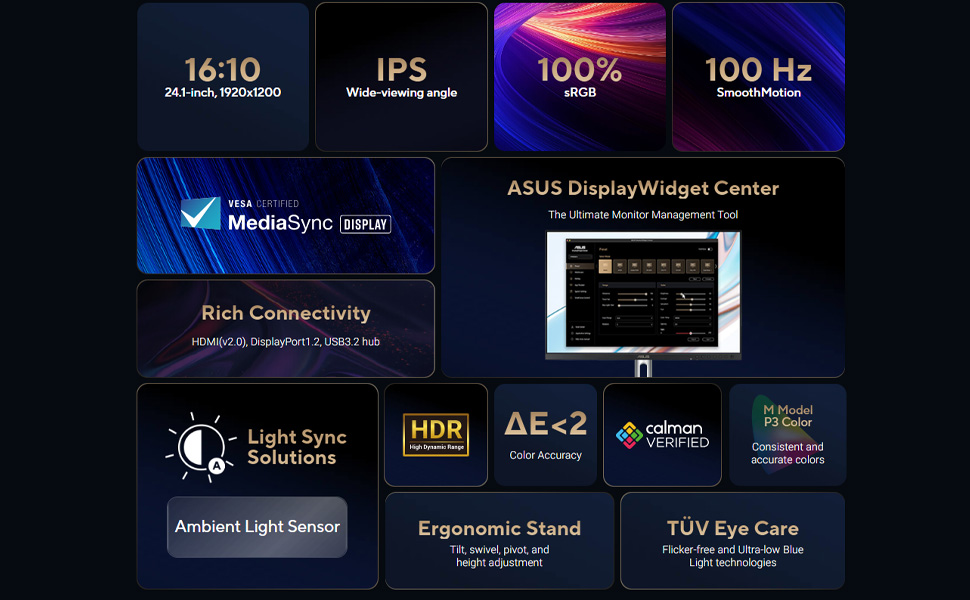
Task: Click the ΔE<2 heading
Action: (x=546, y=424)
